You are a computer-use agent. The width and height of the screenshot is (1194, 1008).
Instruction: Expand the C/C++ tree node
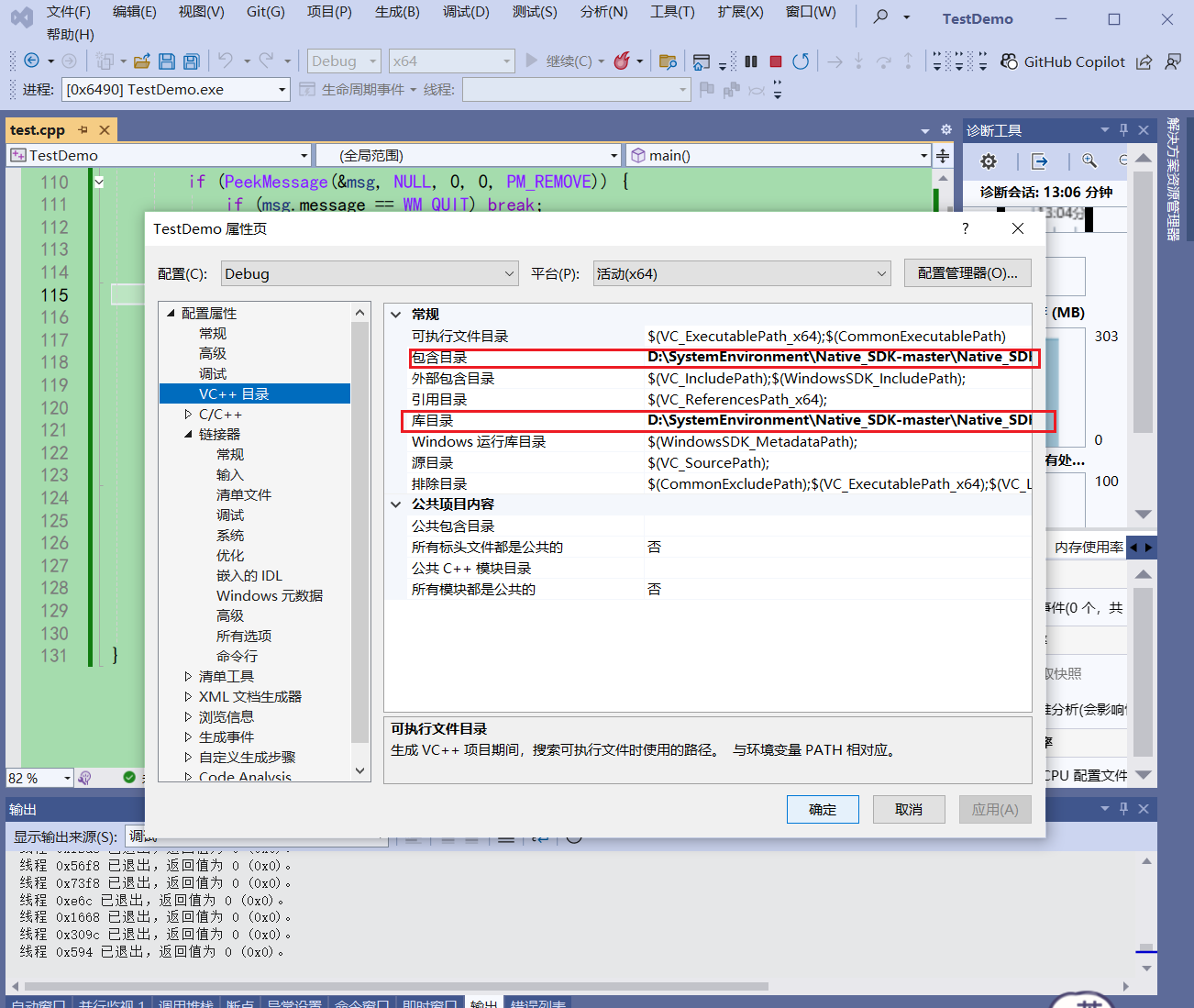[x=188, y=415]
